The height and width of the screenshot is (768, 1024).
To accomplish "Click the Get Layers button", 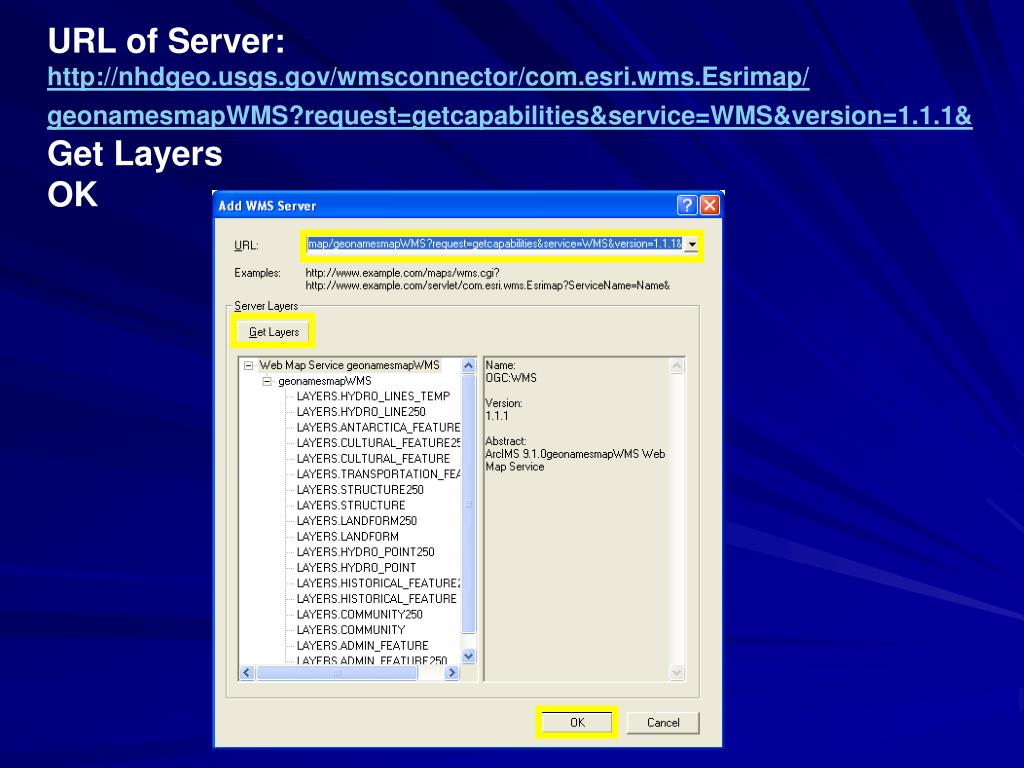I will click(274, 332).
